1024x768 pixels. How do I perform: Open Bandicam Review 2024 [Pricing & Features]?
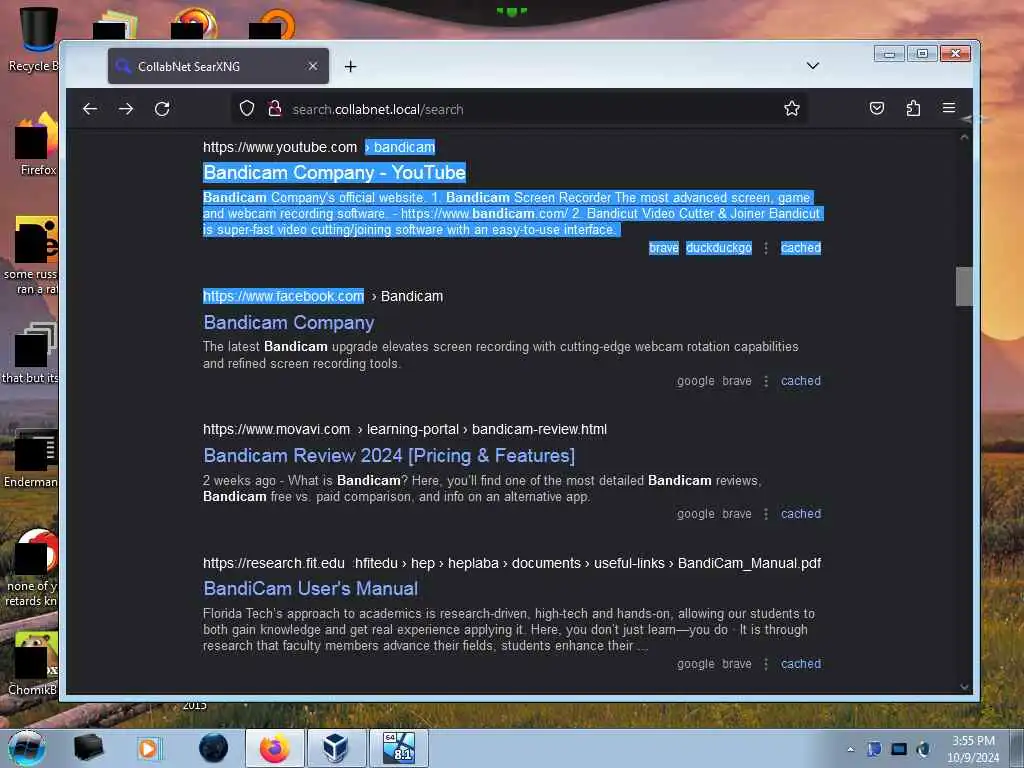389,455
